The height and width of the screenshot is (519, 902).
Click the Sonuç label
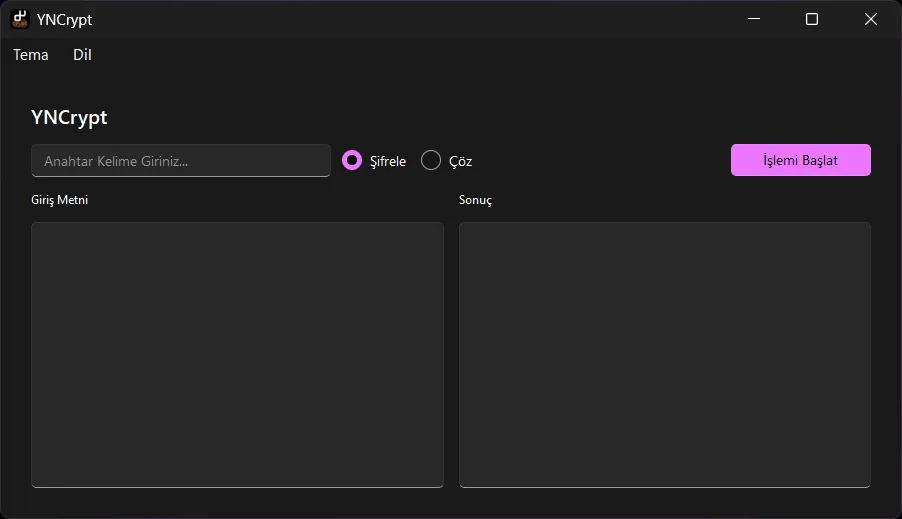coord(475,200)
